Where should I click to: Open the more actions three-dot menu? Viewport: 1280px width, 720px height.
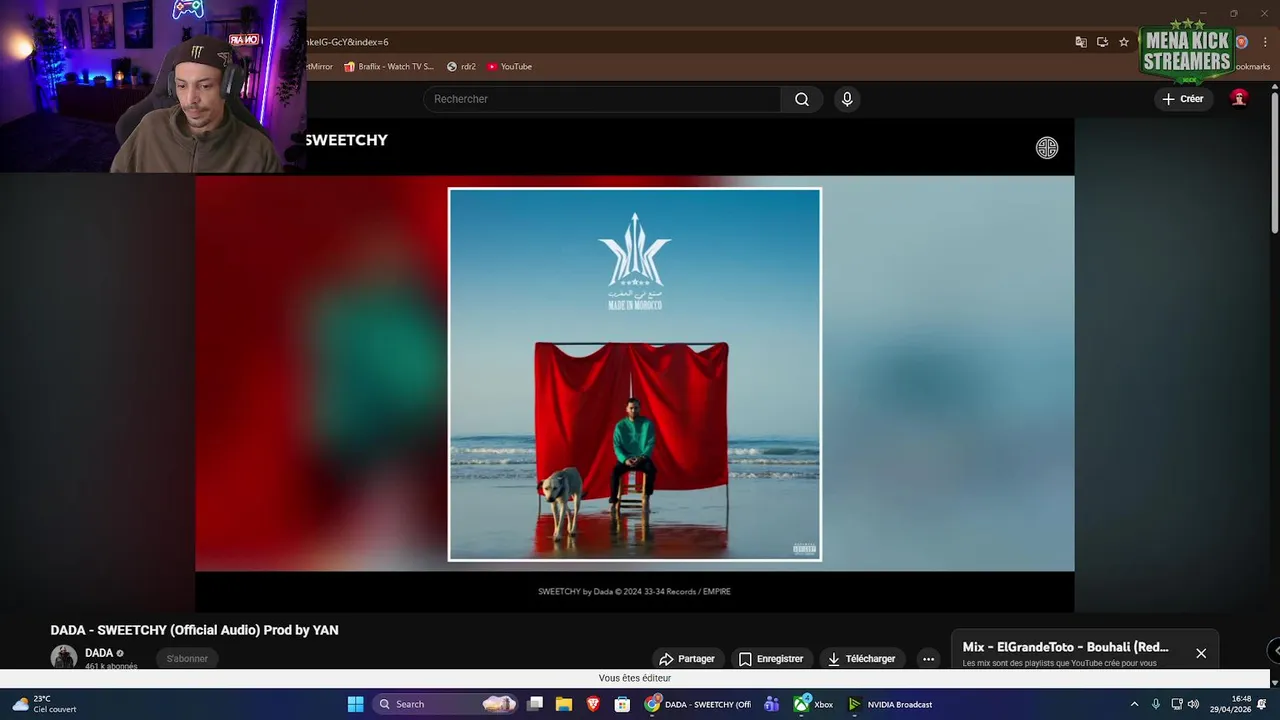click(x=928, y=659)
